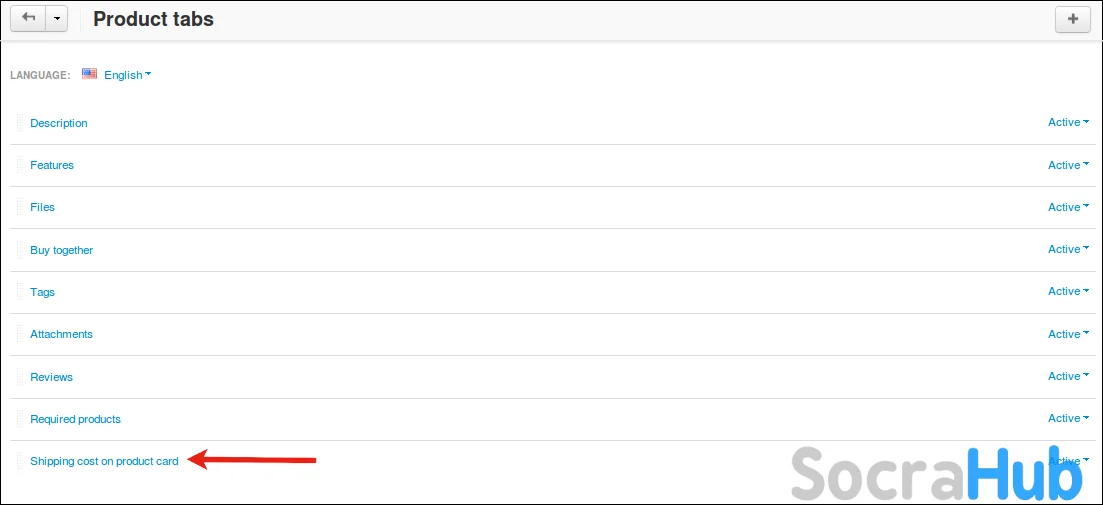Open the Required products tab link
The image size is (1103, 505).
75,419
